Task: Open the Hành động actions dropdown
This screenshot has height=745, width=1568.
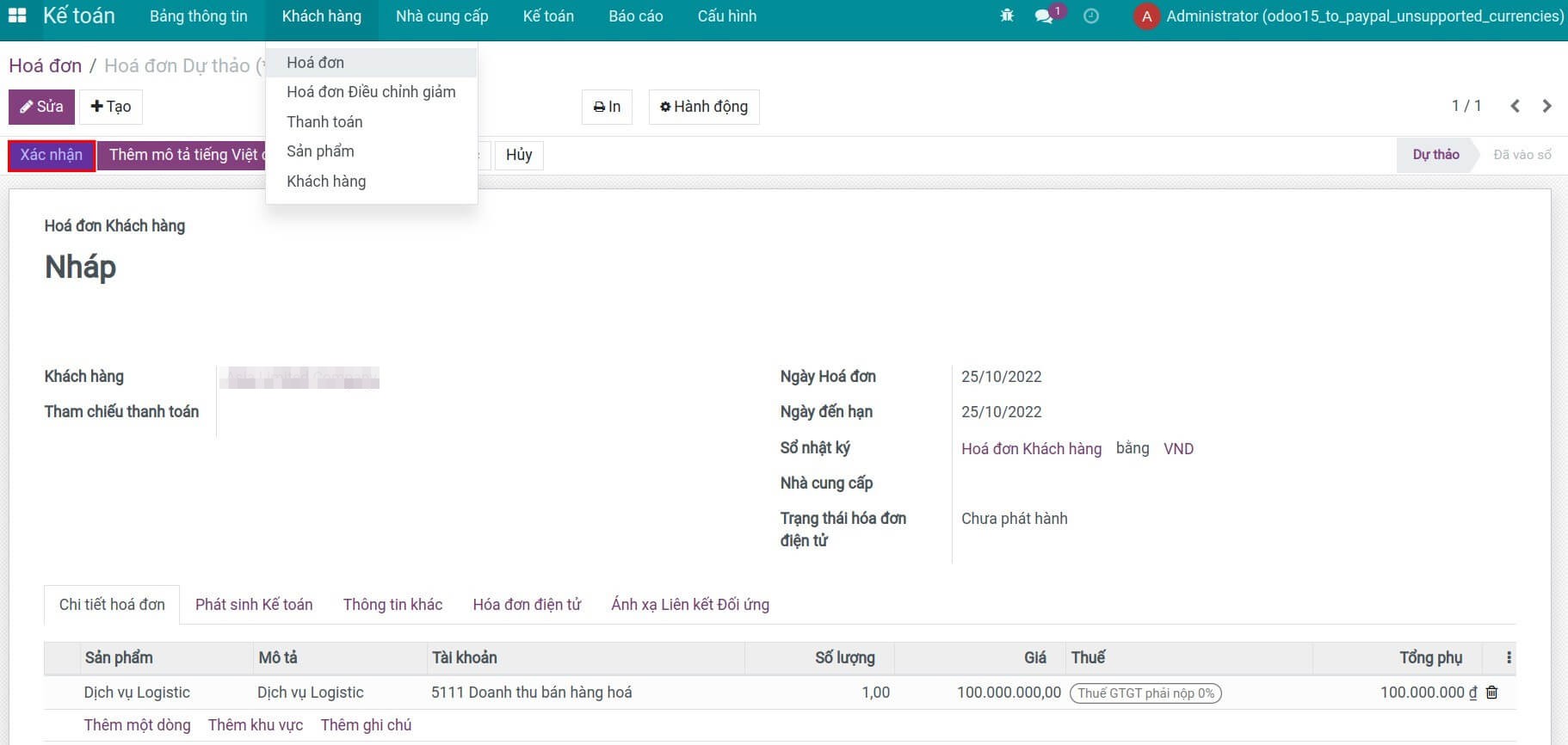Action: tap(703, 107)
